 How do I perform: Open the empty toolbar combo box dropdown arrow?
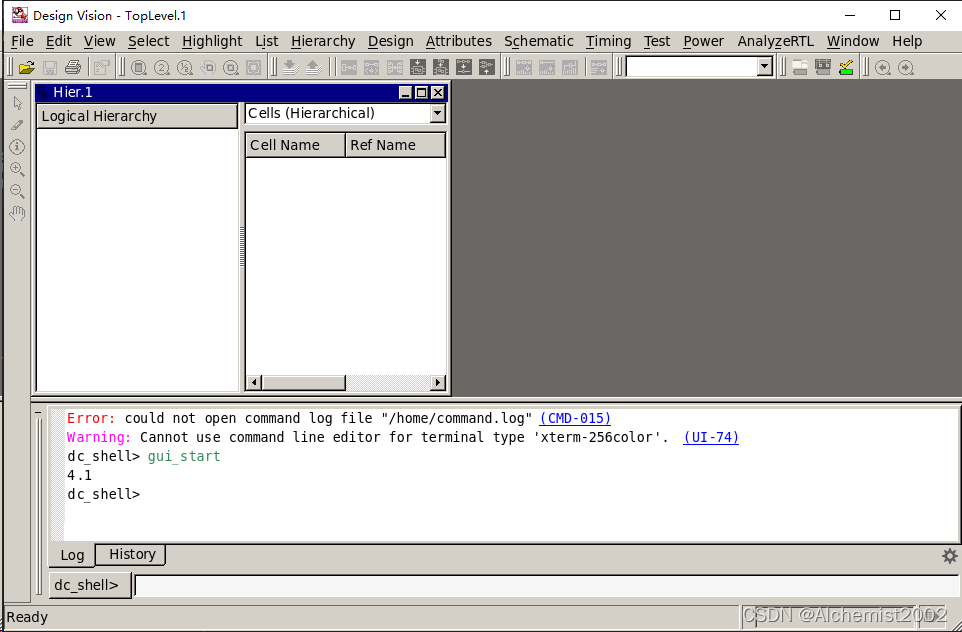764,66
